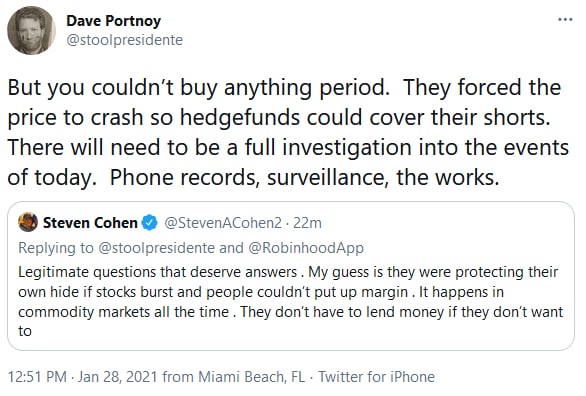Viewport: 586px width, 396px height.
Task: Click the 'Phone records, surveillance, the works' line
Action: [x=304, y=177]
